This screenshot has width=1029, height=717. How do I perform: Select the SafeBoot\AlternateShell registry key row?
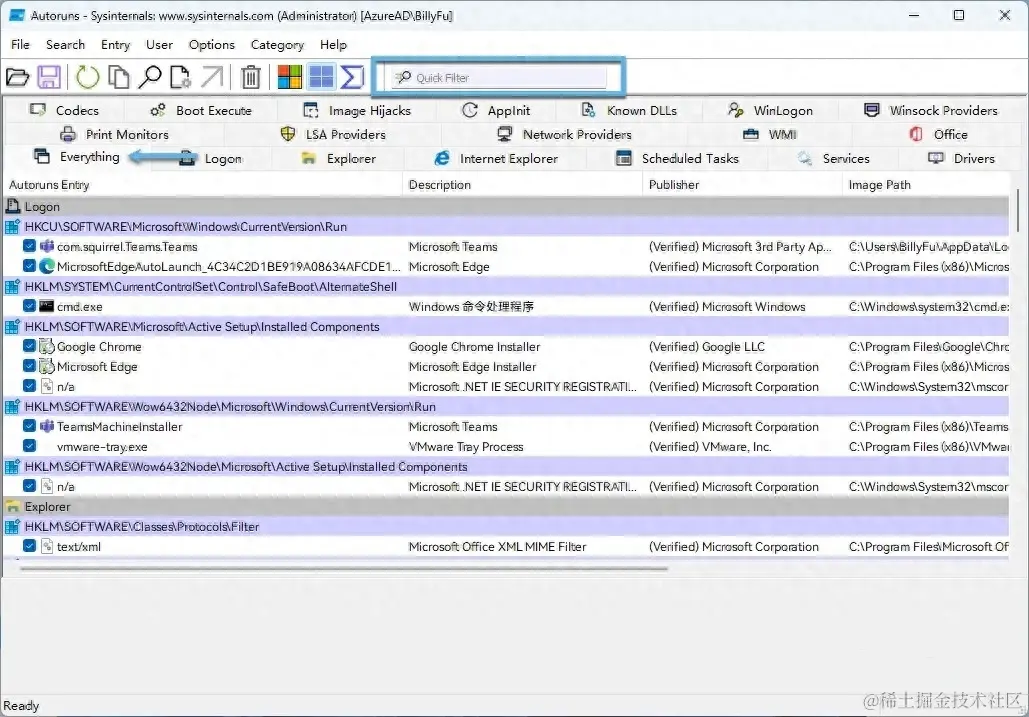506,287
